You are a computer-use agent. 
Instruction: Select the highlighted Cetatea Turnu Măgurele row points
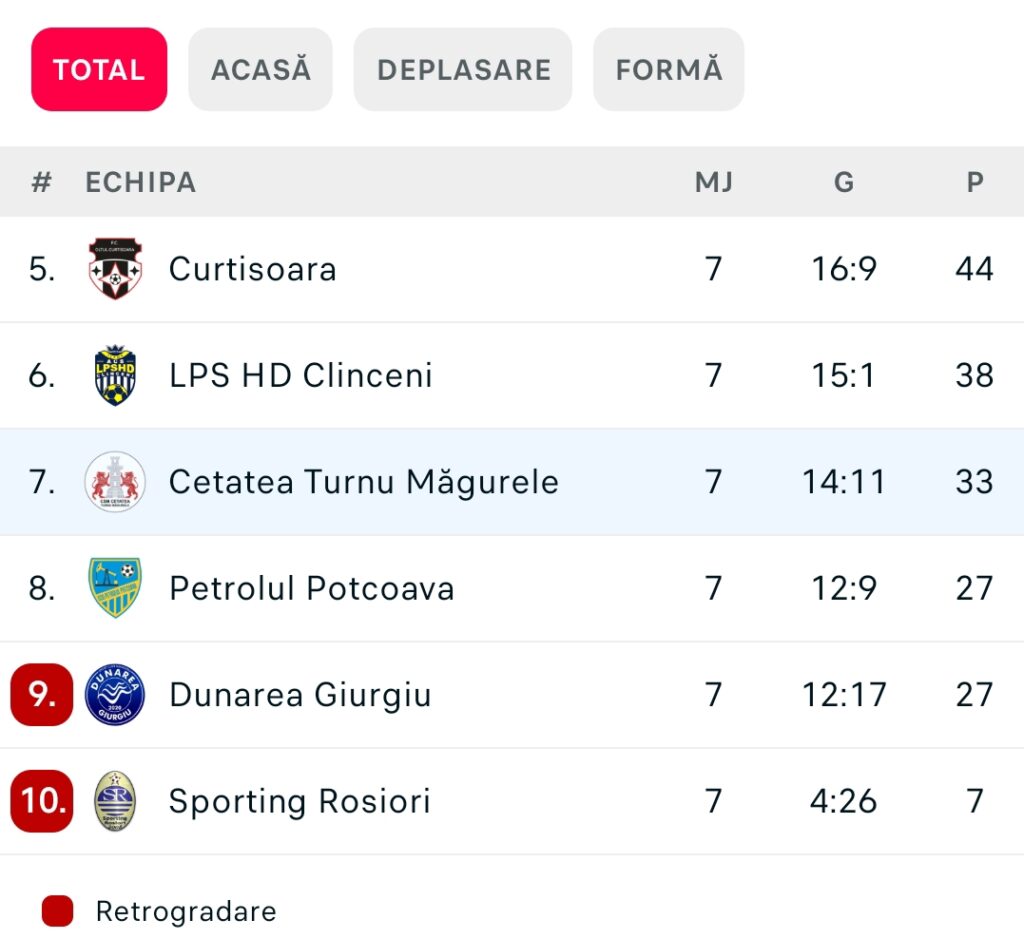pos(974,482)
